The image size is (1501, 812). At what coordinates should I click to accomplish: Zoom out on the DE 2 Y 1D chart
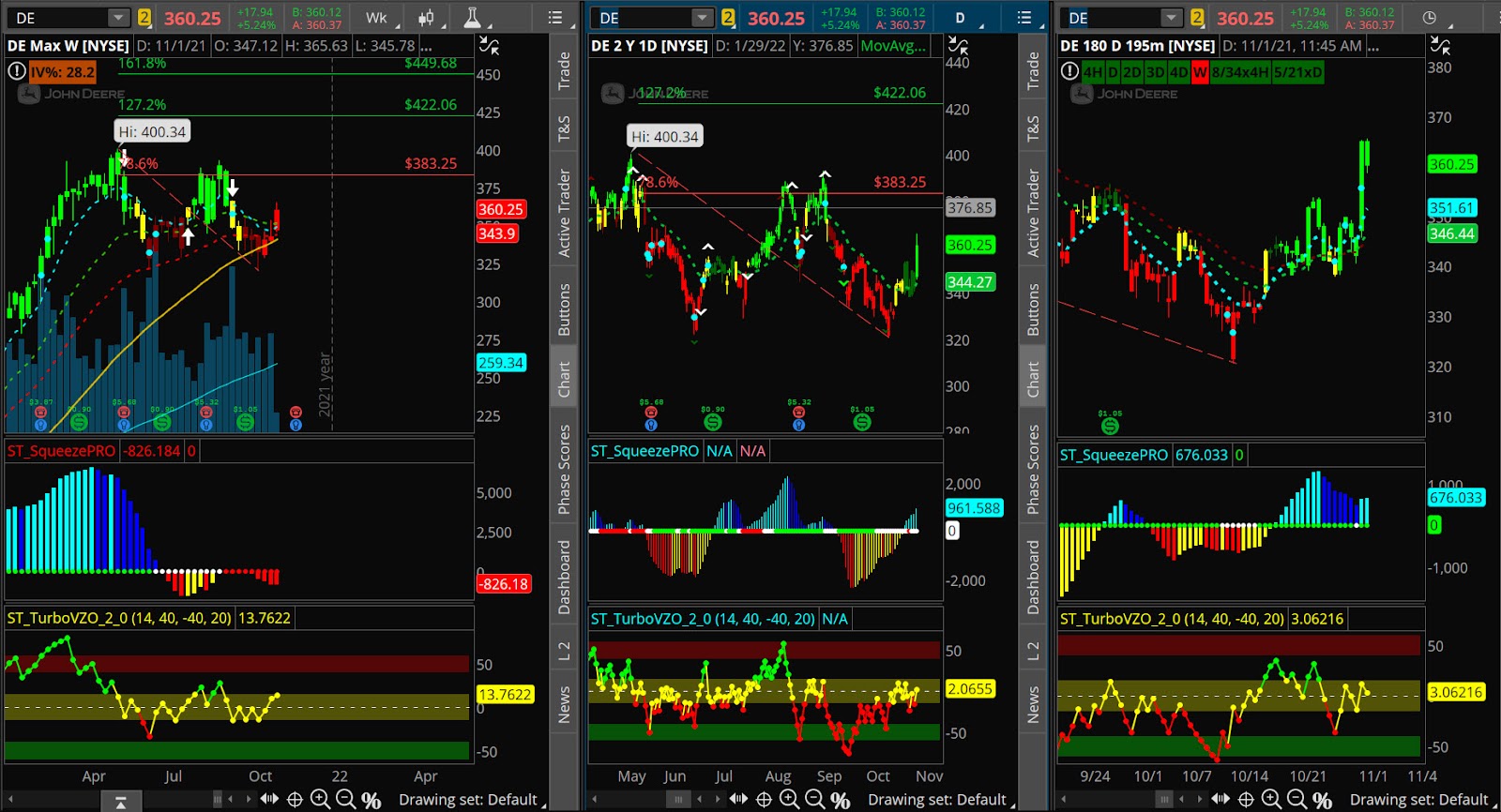coord(814,800)
